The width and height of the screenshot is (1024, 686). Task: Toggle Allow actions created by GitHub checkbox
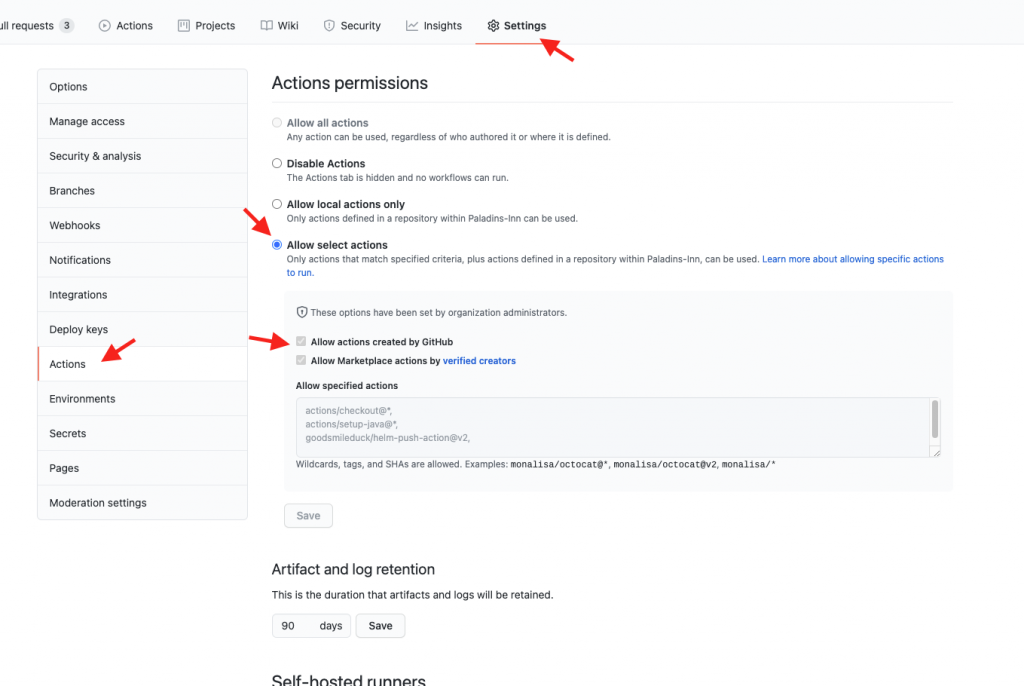point(301,342)
